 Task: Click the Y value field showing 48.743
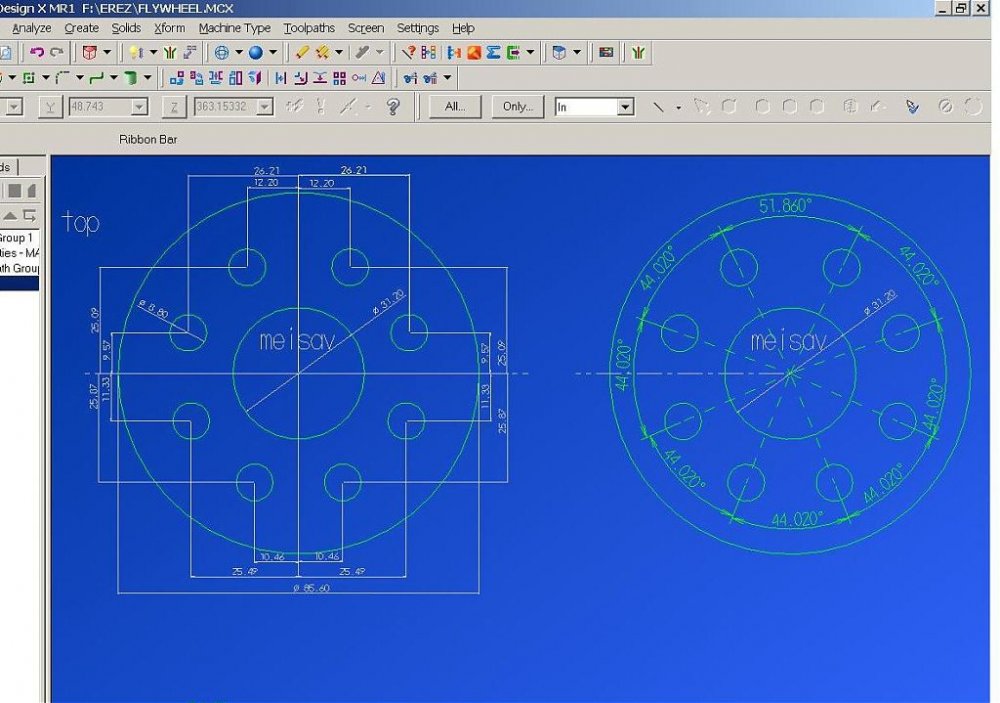point(100,107)
